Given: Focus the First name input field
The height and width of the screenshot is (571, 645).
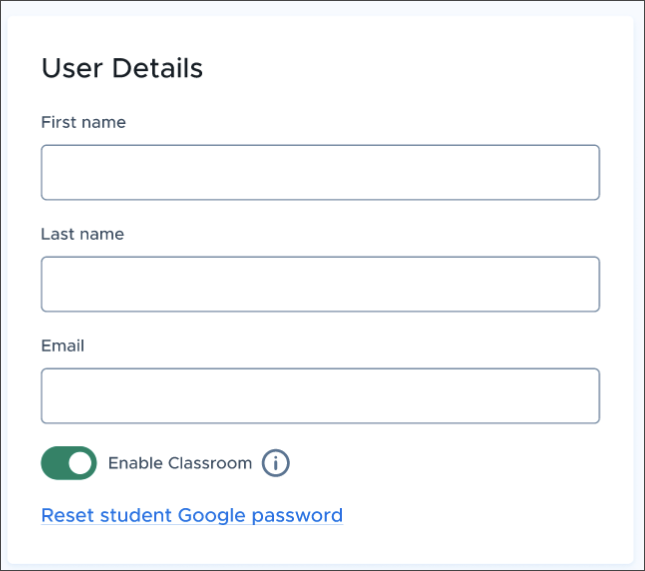Looking at the screenshot, I should pos(320,172).
